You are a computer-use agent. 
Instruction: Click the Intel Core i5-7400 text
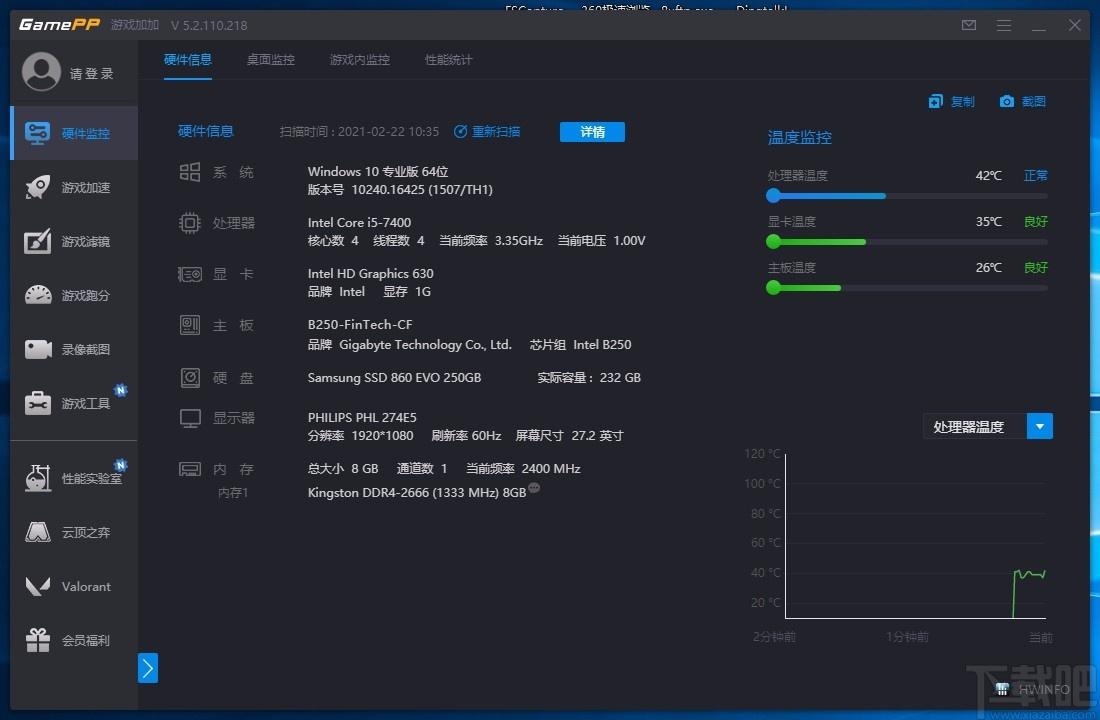pyautogui.click(x=359, y=222)
